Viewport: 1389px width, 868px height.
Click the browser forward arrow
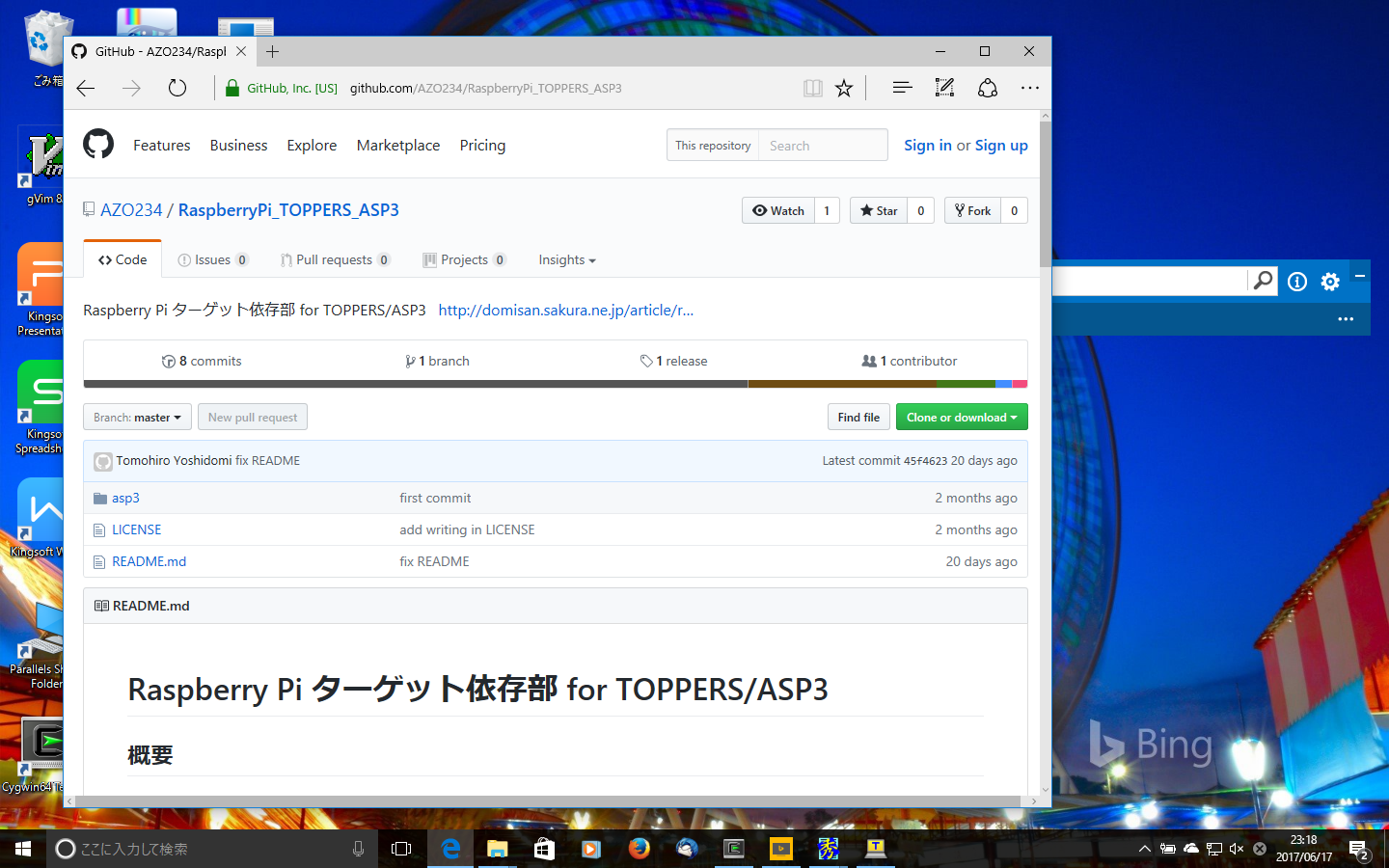(131, 89)
